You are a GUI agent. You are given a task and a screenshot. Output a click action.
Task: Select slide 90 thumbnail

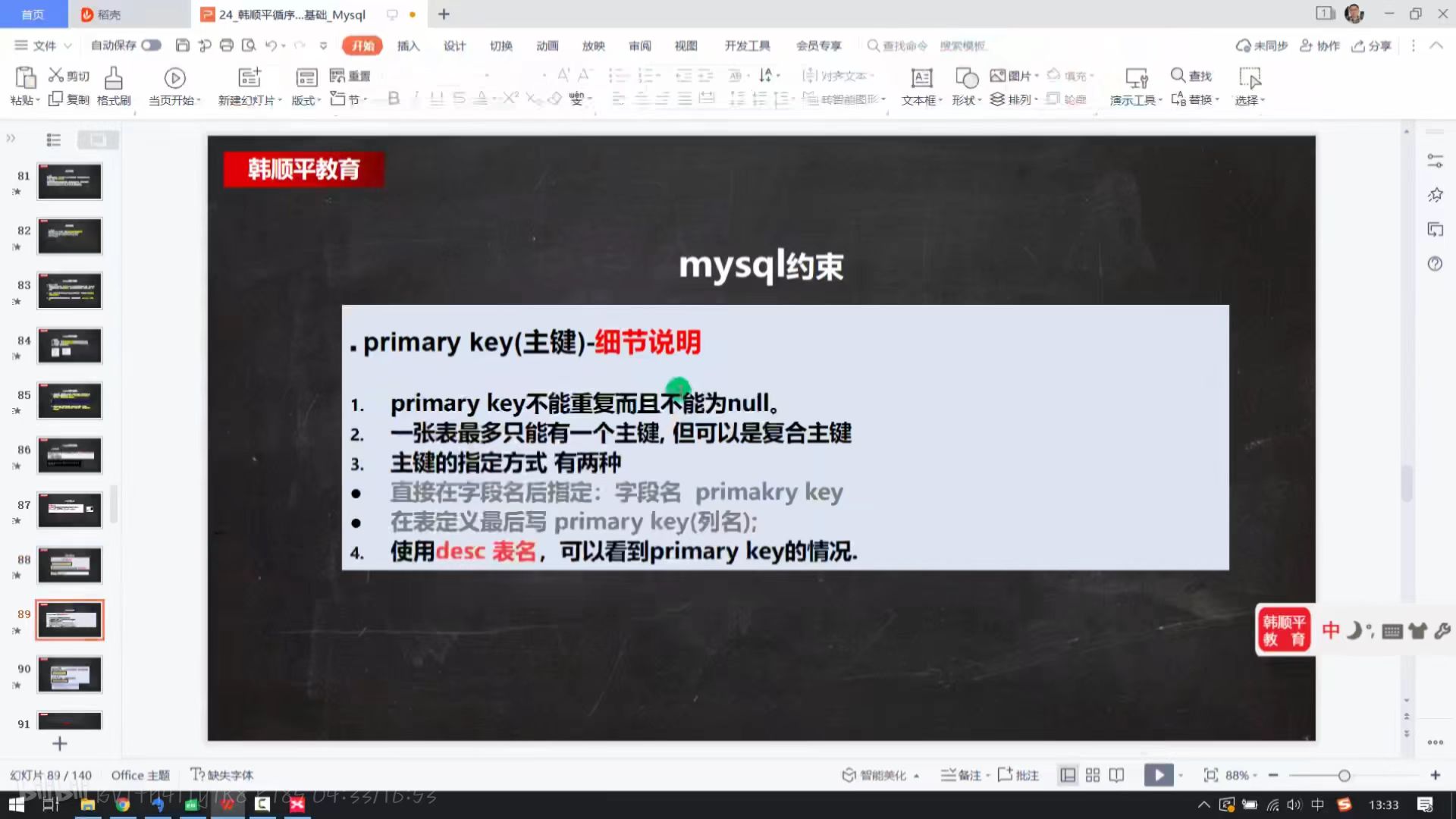[70, 675]
